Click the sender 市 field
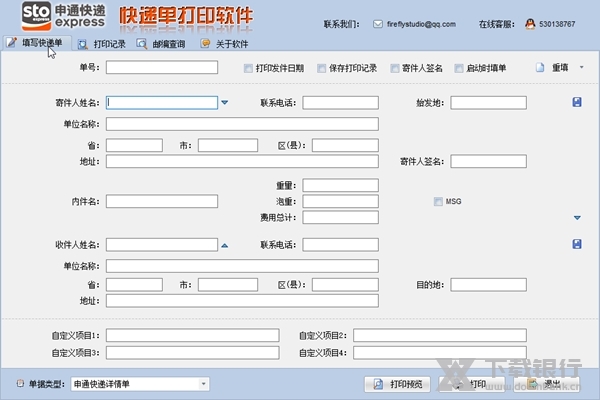 click(228, 145)
